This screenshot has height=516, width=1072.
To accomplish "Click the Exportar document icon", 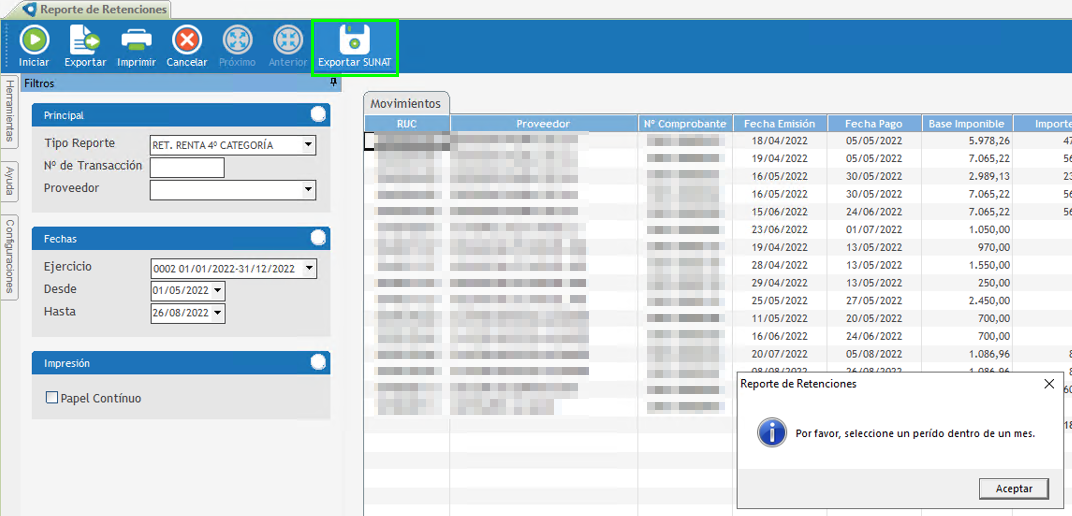I will (85, 40).
